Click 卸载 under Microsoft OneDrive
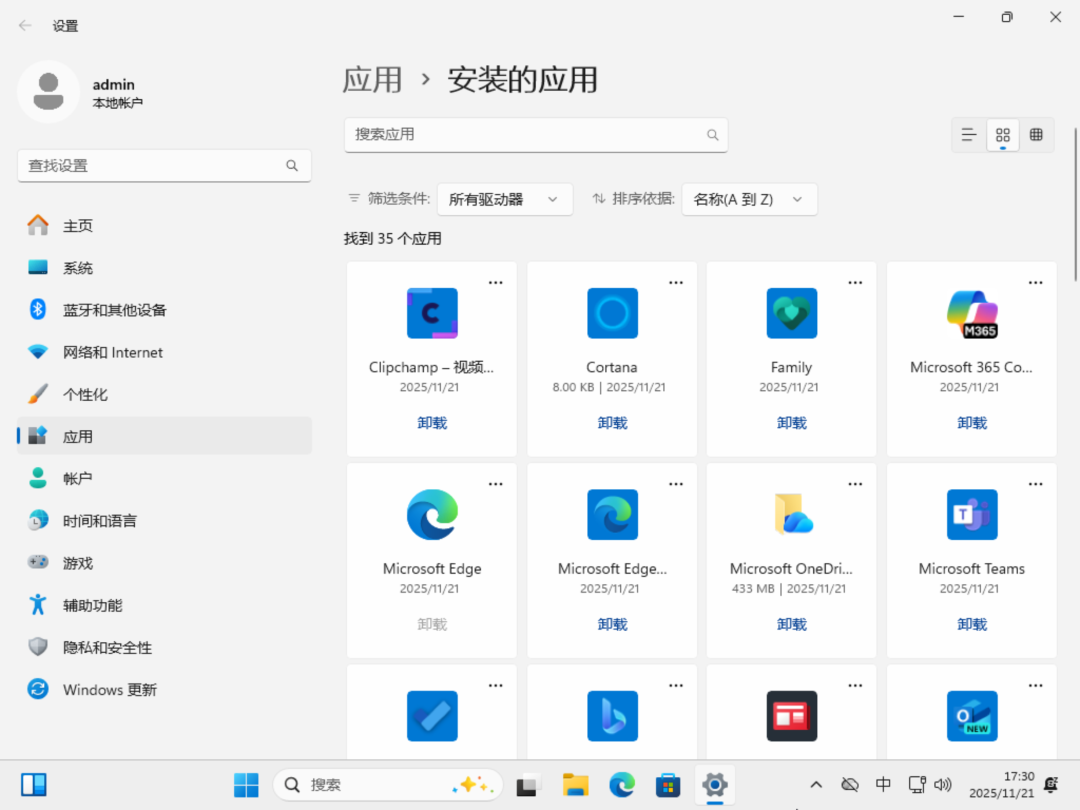1080x810 pixels. pyautogui.click(x=791, y=624)
